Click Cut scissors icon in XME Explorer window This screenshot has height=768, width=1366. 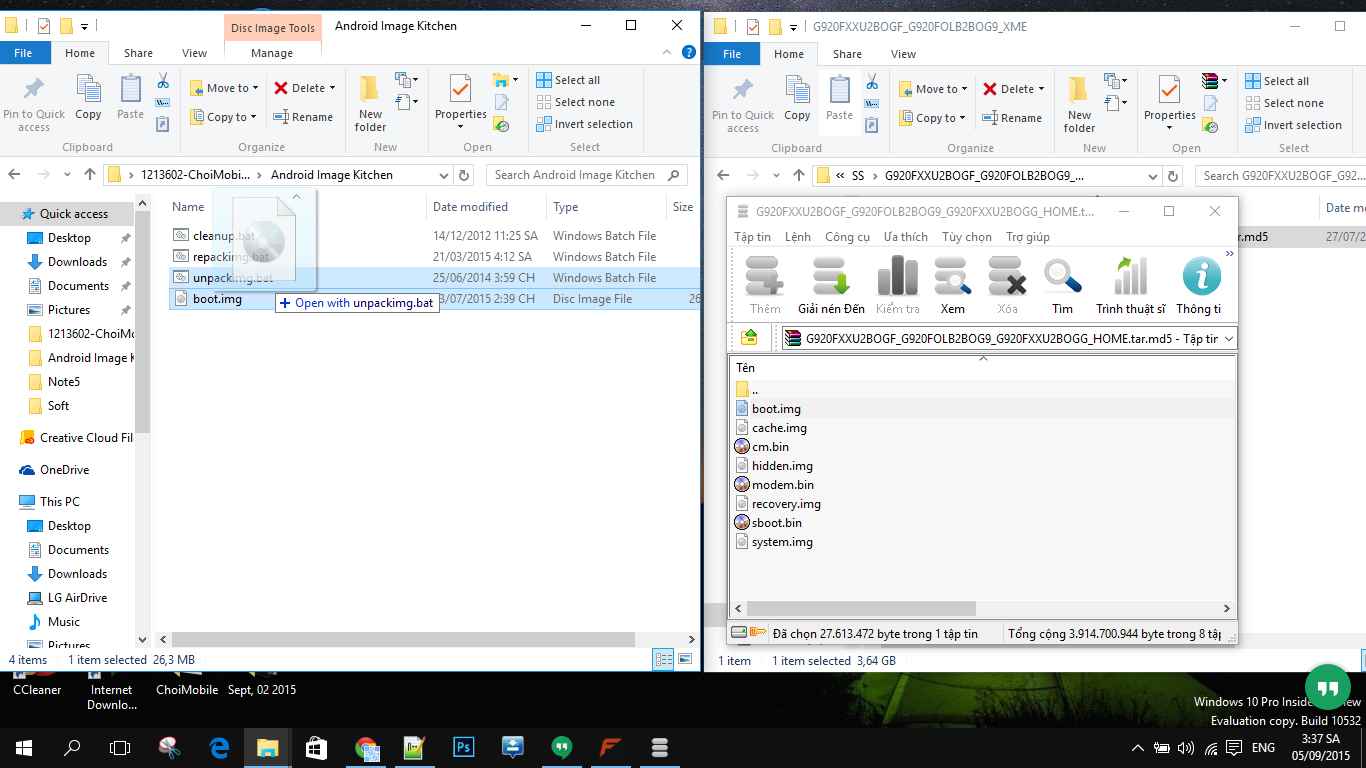point(872,82)
